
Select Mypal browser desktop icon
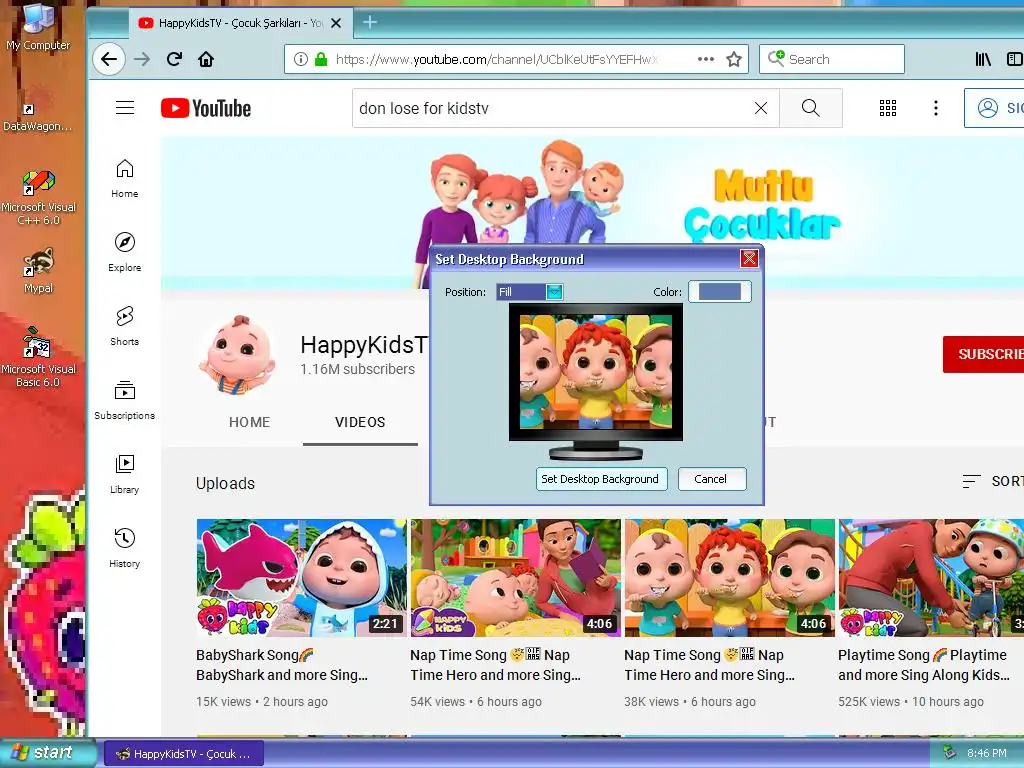click(x=39, y=270)
